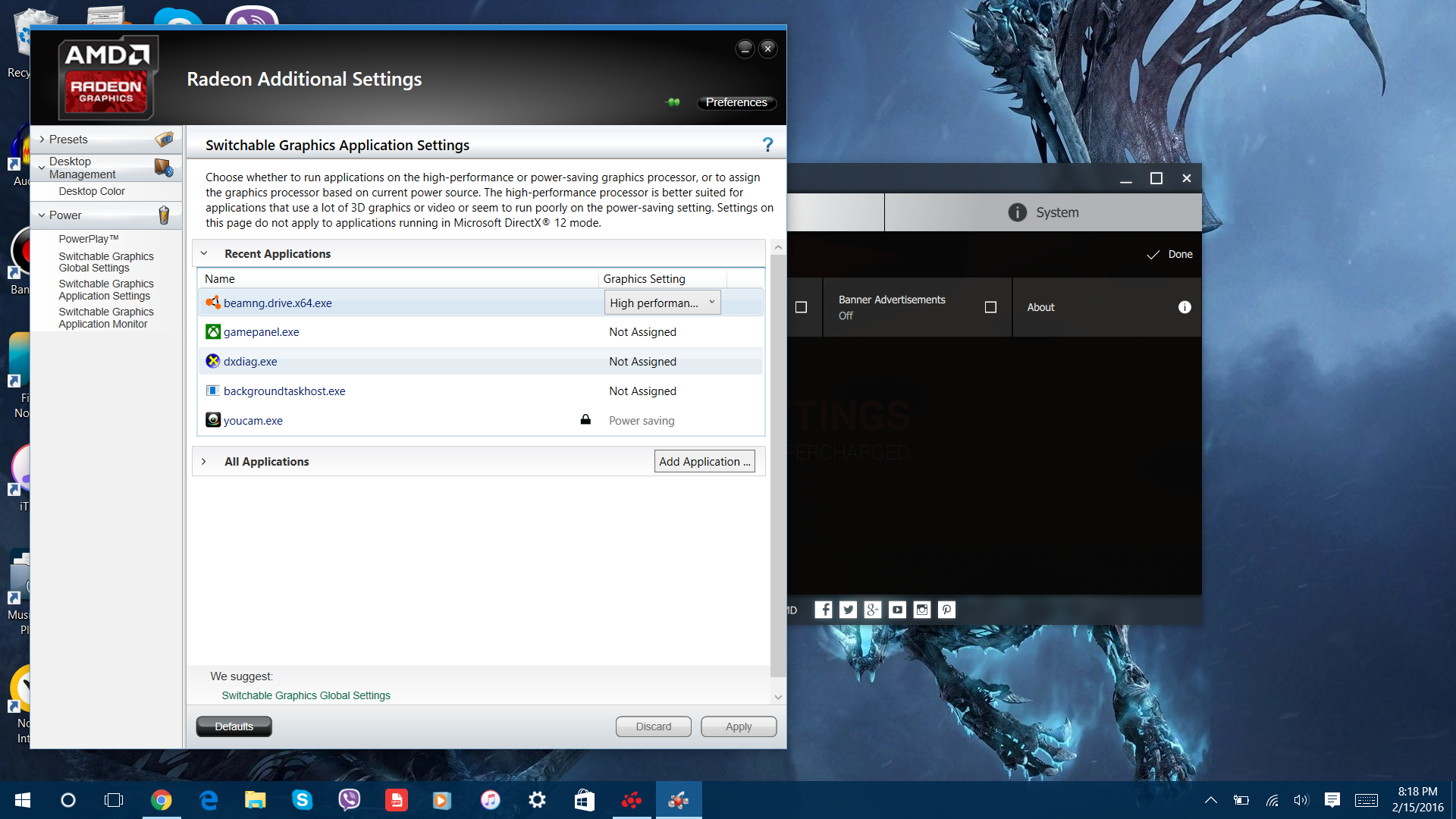Click the green pin icon near Preferences
The width and height of the screenshot is (1456, 819).
673,102
